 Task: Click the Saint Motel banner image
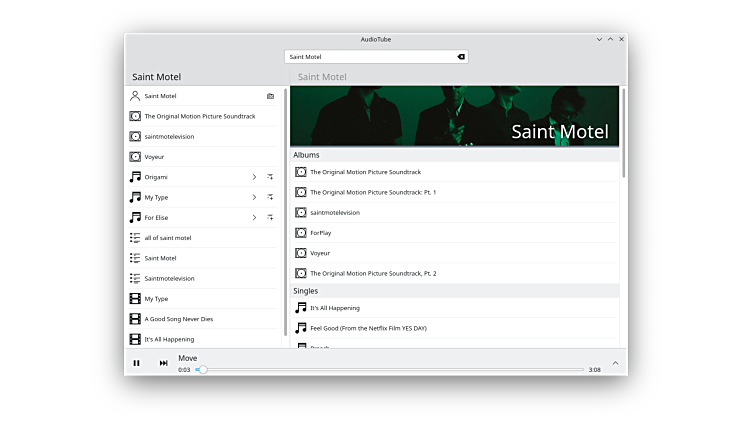point(455,117)
